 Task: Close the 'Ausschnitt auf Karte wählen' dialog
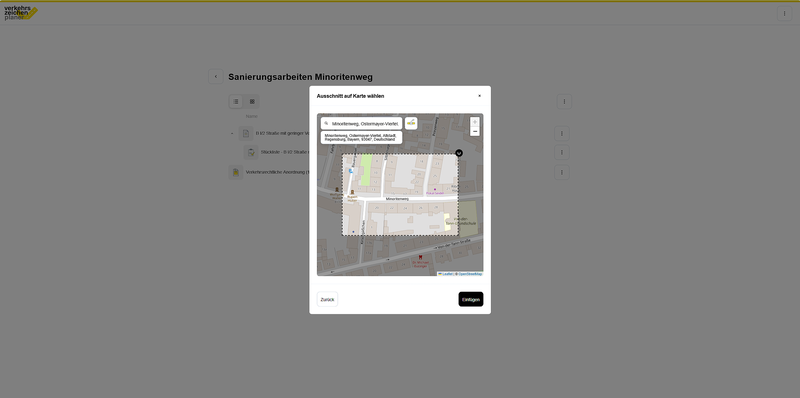[x=479, y=96]
